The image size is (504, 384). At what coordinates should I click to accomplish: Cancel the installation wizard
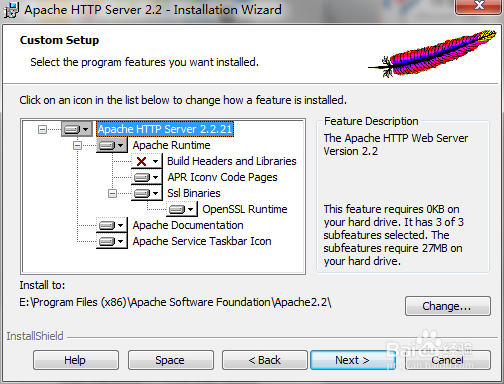(x=448, y=360)
